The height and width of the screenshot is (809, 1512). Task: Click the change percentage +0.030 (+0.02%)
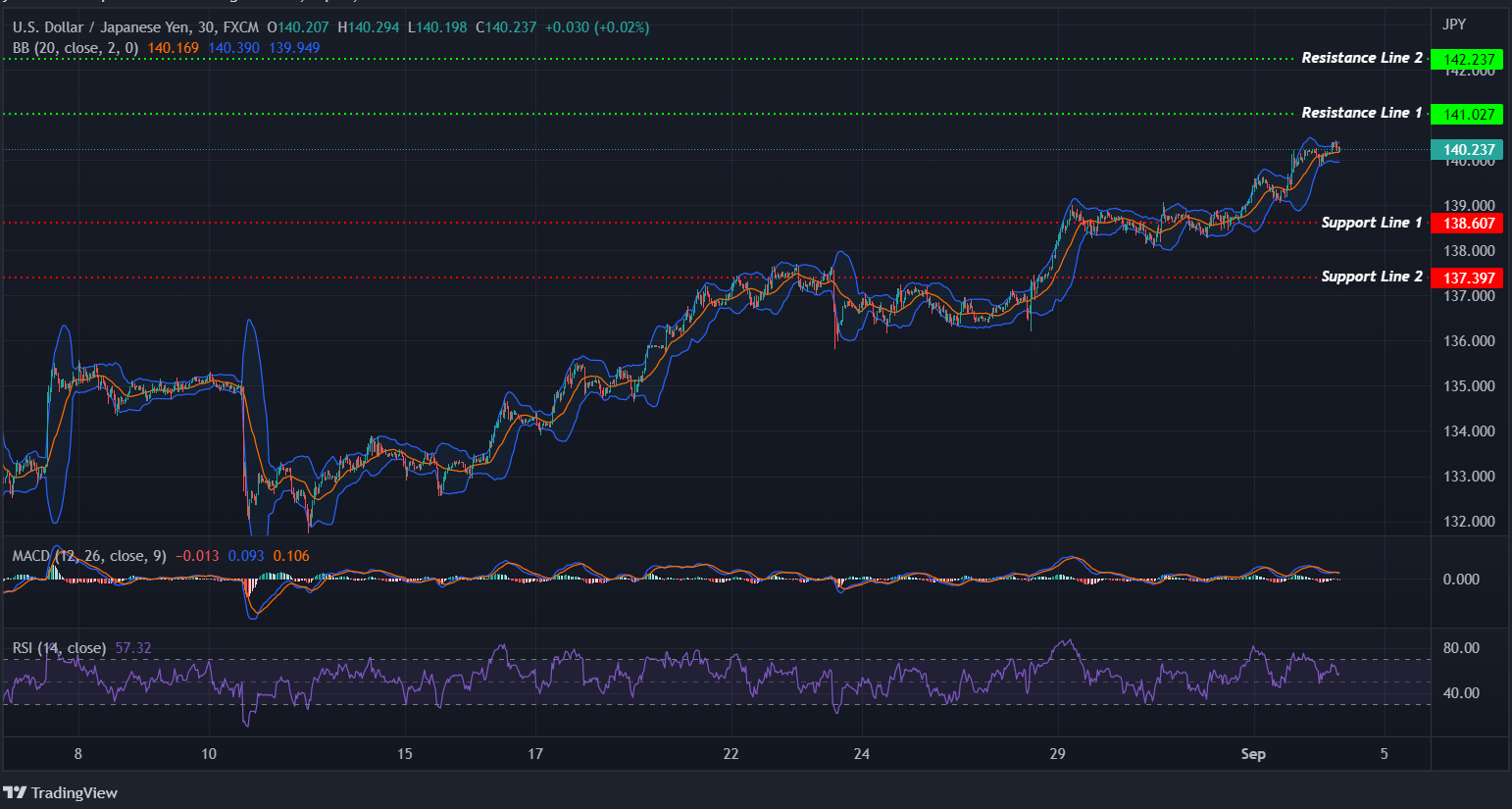(597, 26)
